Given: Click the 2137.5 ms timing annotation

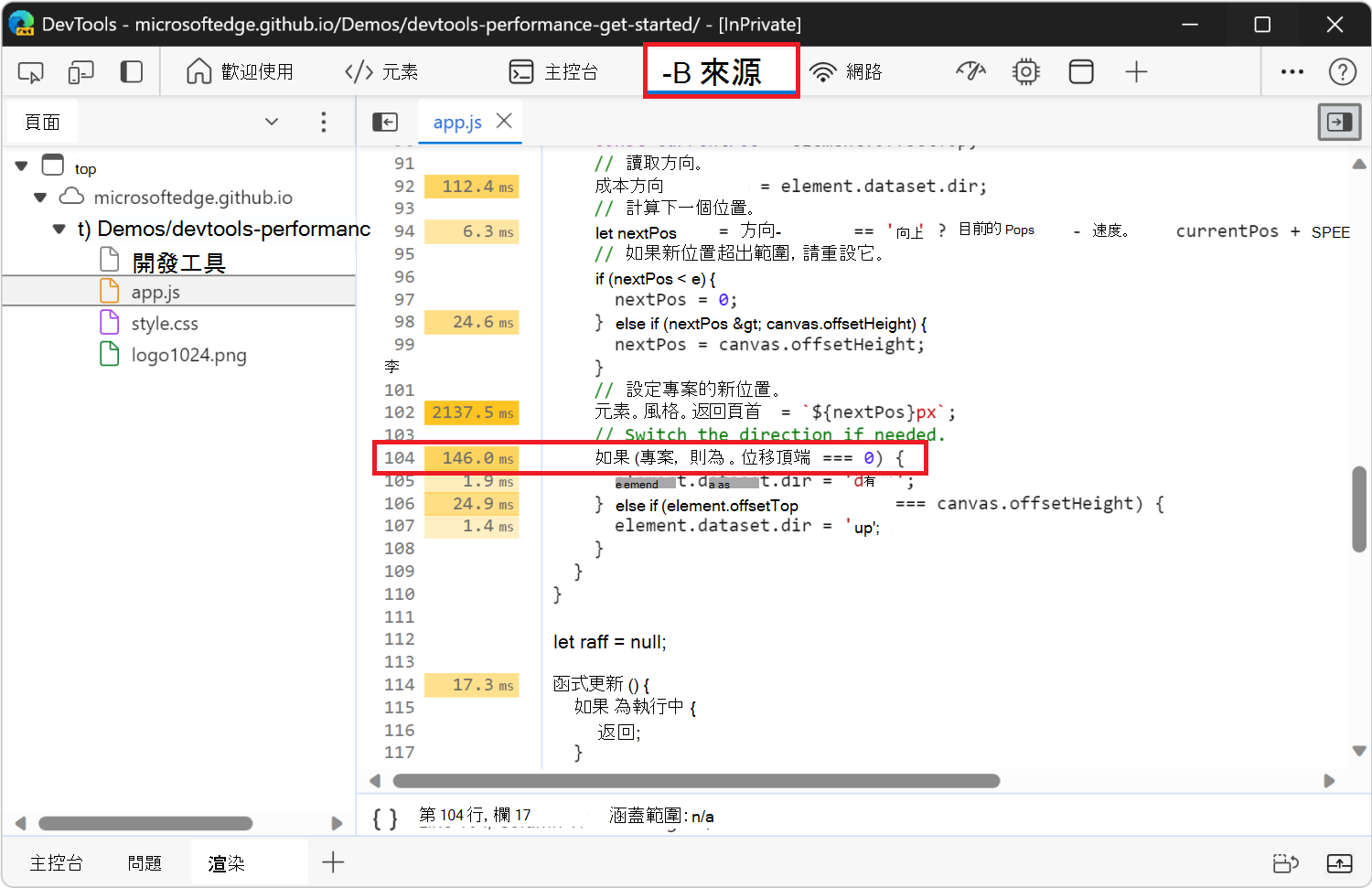Looking at the screenshot, I should (472, 412).
